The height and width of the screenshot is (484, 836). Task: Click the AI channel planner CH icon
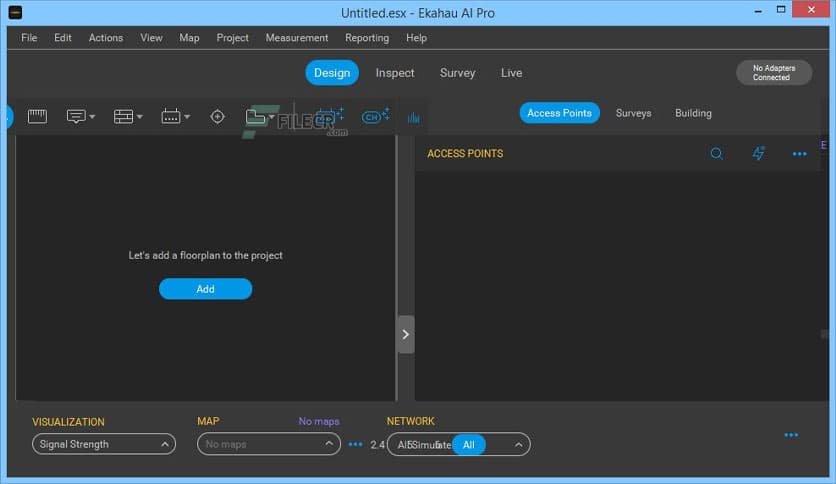(375, 117)
